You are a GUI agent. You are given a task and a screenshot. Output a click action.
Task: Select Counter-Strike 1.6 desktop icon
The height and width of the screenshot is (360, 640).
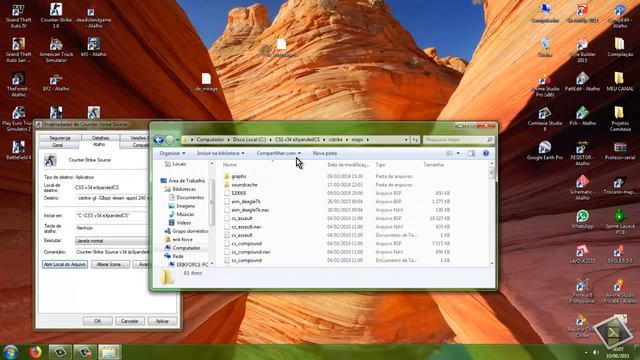click(56, 16)
